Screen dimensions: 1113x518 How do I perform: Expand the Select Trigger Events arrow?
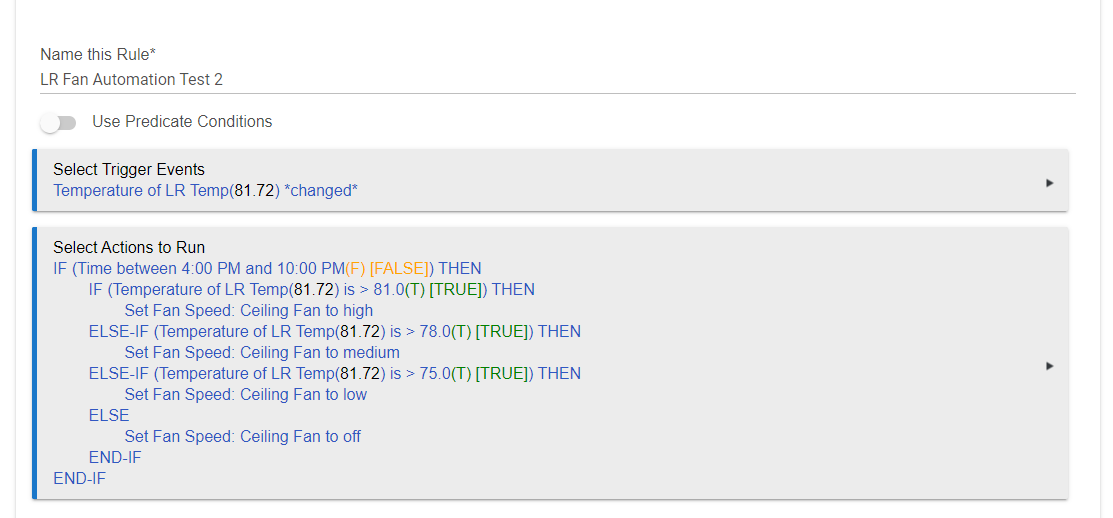(x=1050, y=183)
